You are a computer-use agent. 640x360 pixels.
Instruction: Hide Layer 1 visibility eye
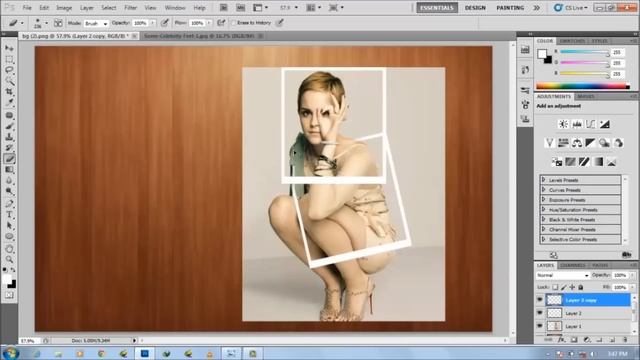[x=540, y=326]
